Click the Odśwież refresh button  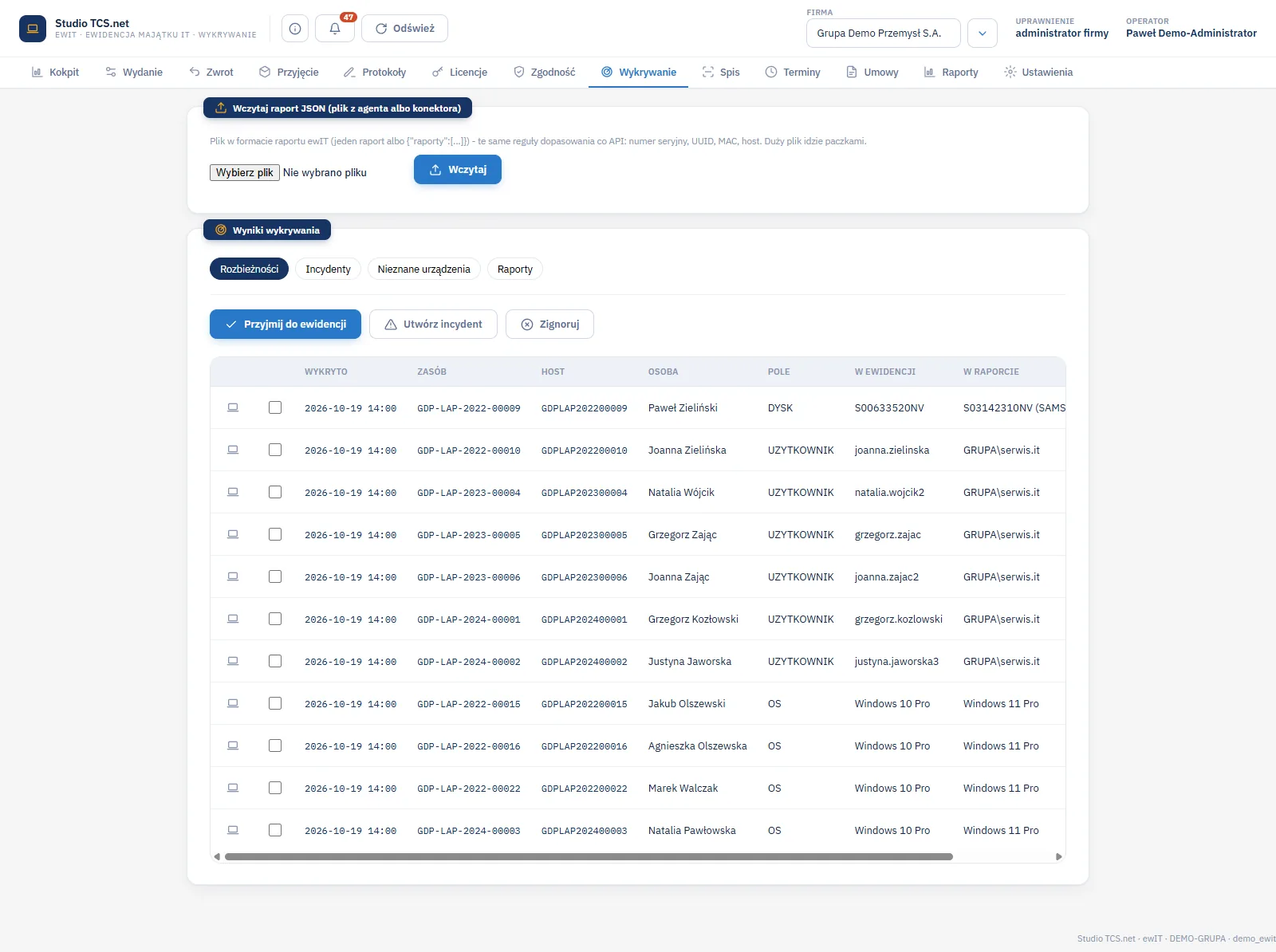404,29
